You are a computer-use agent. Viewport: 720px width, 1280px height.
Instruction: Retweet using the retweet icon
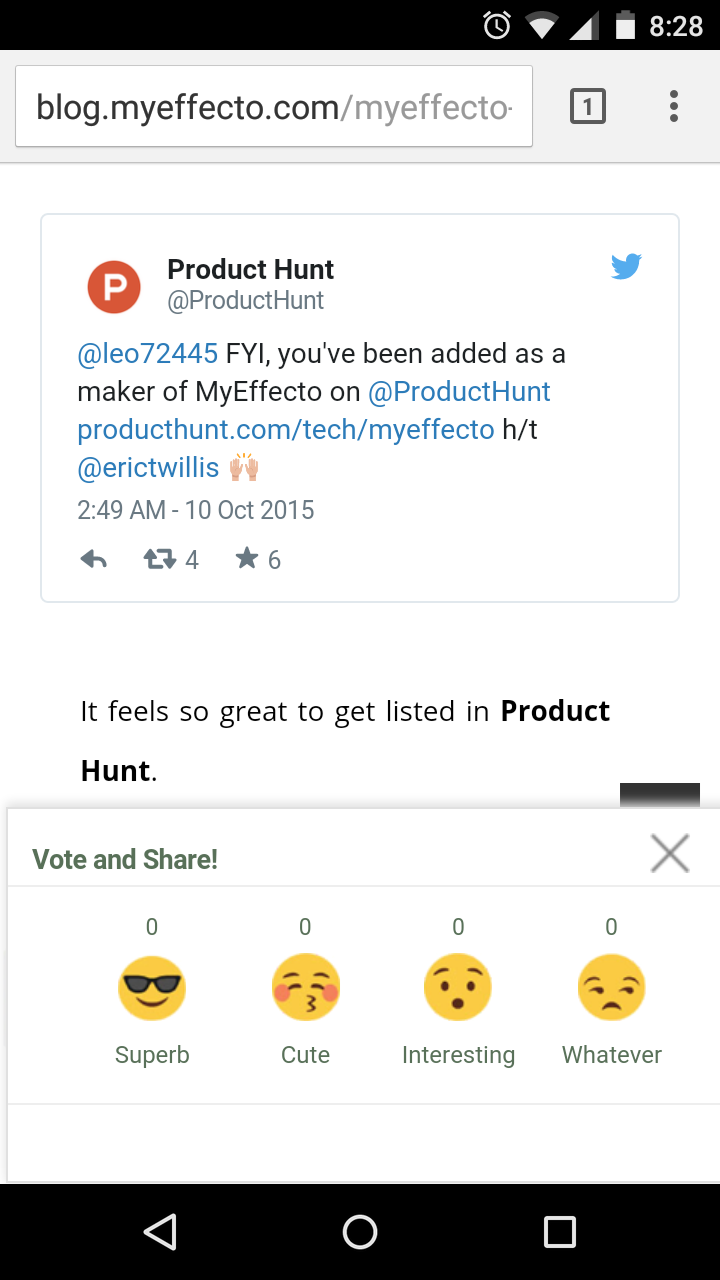160,559
